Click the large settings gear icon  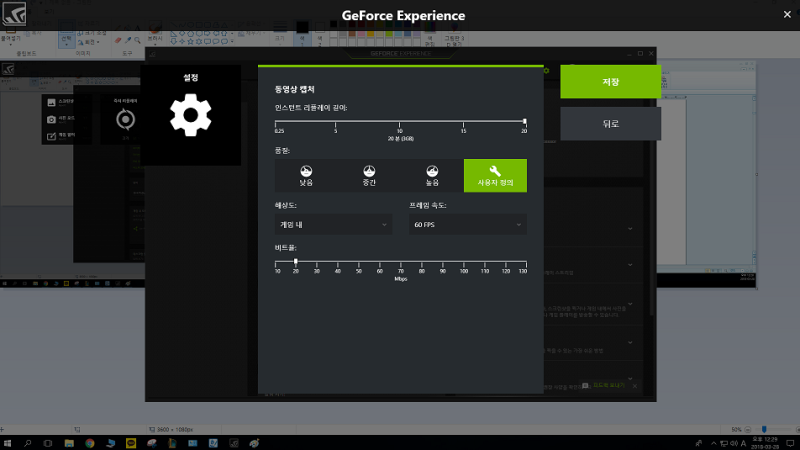click(x=190, y=115)
